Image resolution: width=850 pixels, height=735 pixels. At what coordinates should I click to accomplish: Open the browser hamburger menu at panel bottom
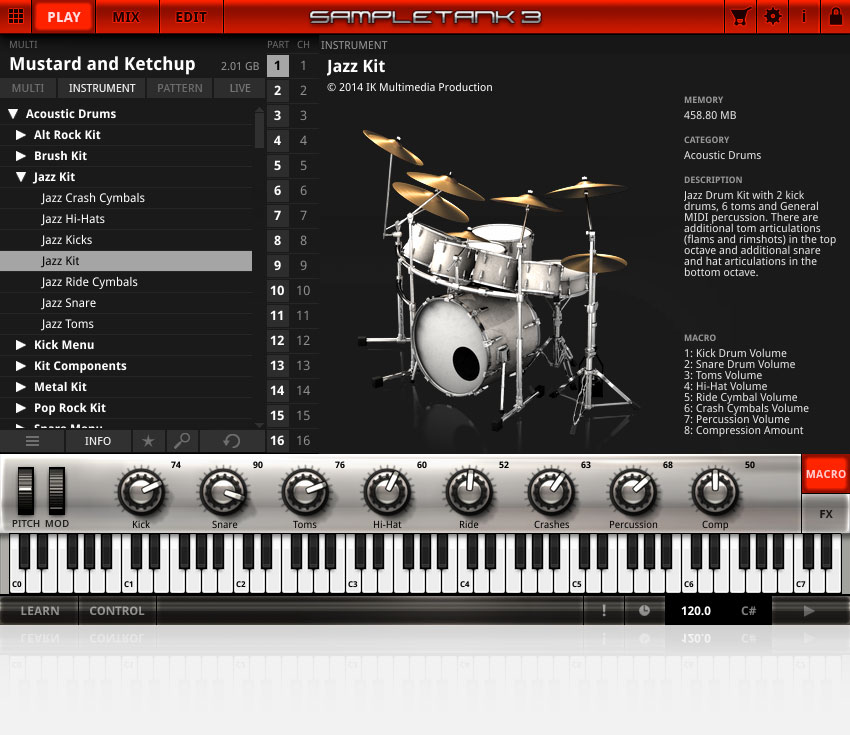tap(31, 441)
